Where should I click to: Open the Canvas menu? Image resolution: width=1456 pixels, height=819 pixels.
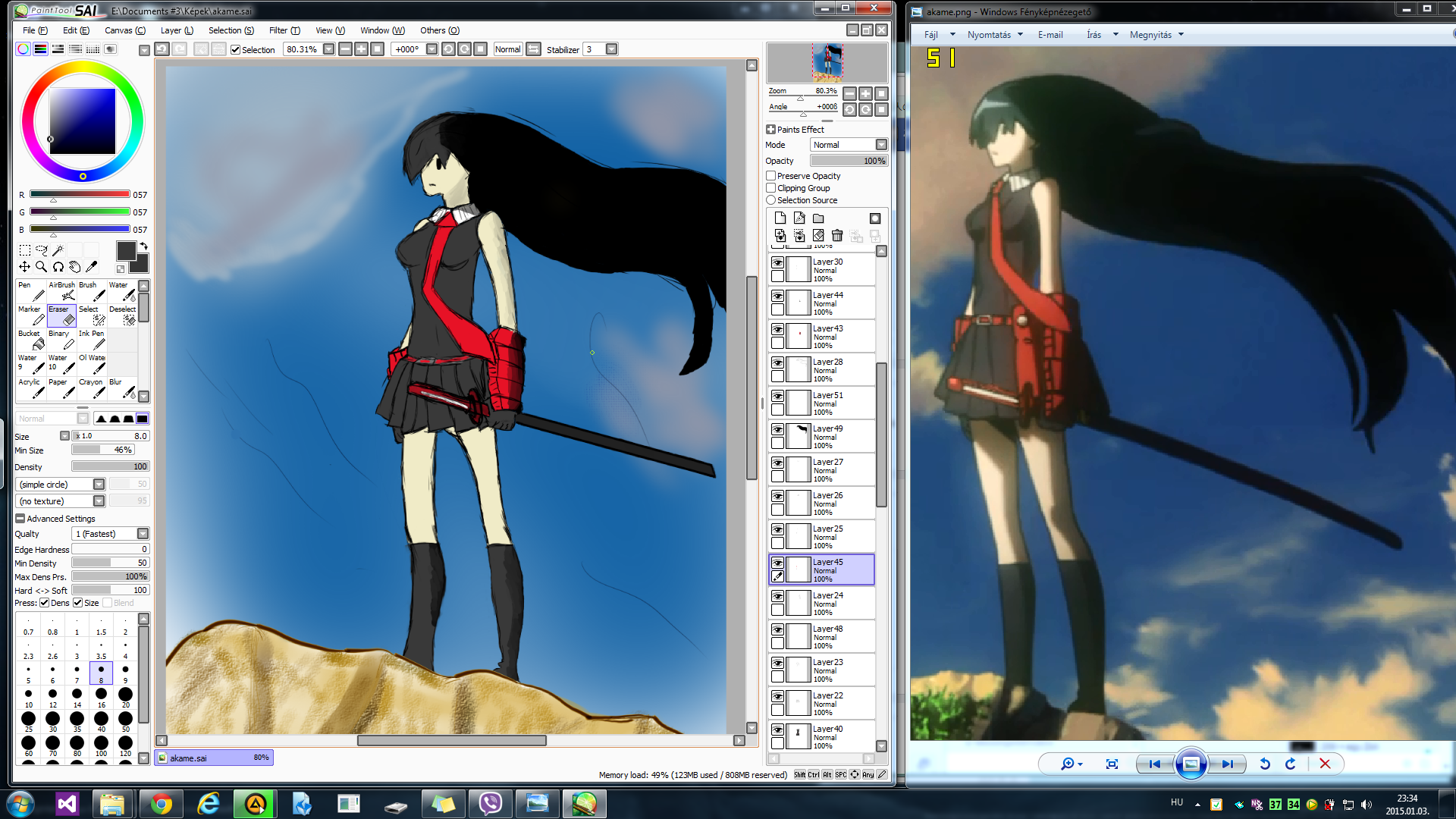coord(125,30)
